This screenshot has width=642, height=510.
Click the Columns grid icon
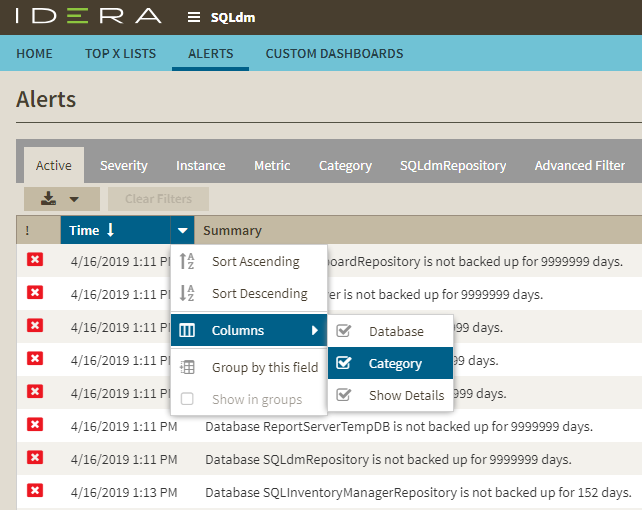click(187, 330)
